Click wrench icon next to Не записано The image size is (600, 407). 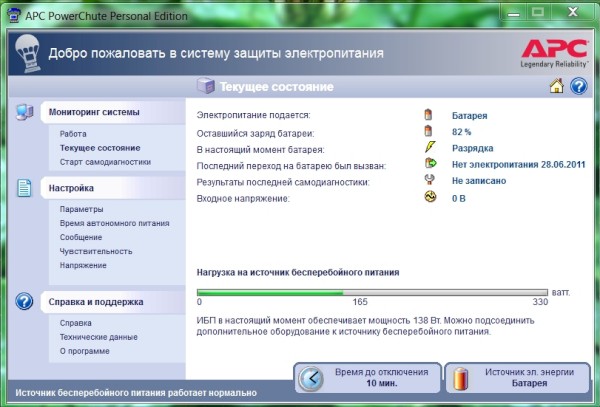tap(430, 179)
